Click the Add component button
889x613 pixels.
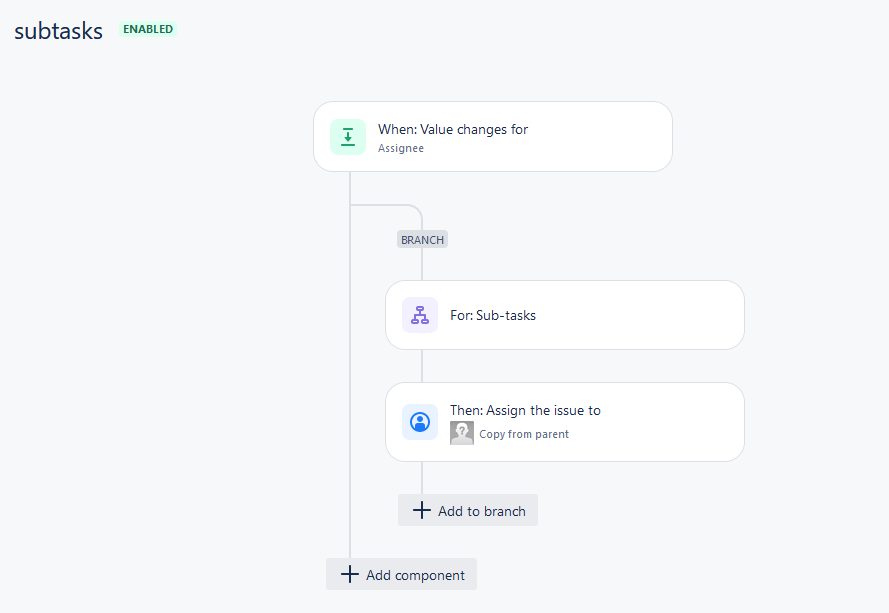click(x=401, y=574)
